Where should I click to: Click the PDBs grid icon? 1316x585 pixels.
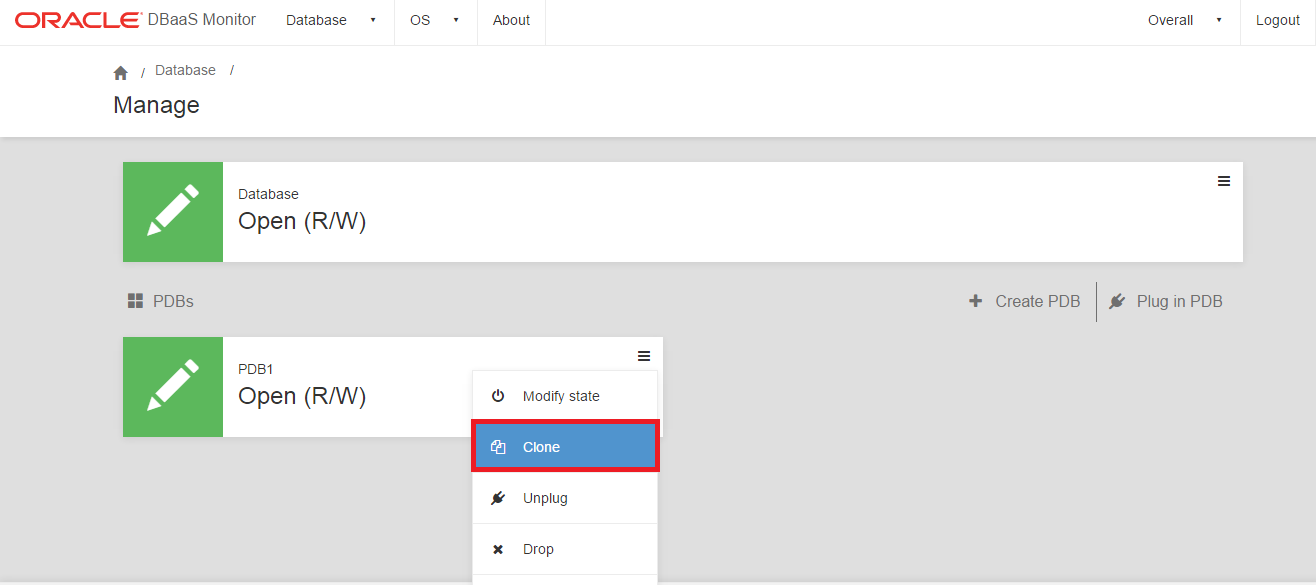[136, 301]
